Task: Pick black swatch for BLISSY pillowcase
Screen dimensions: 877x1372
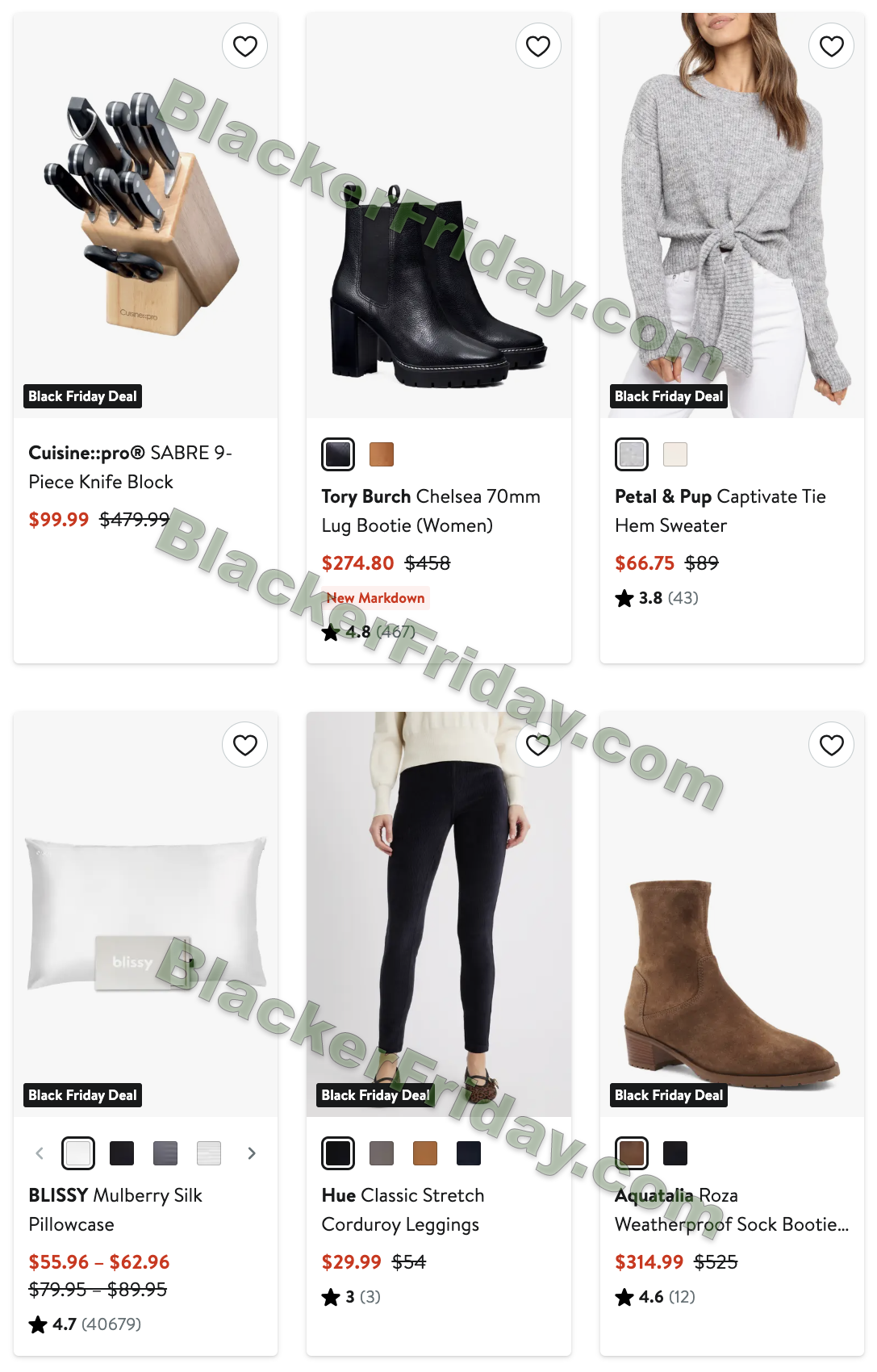Action: (x=122, y=1153)
